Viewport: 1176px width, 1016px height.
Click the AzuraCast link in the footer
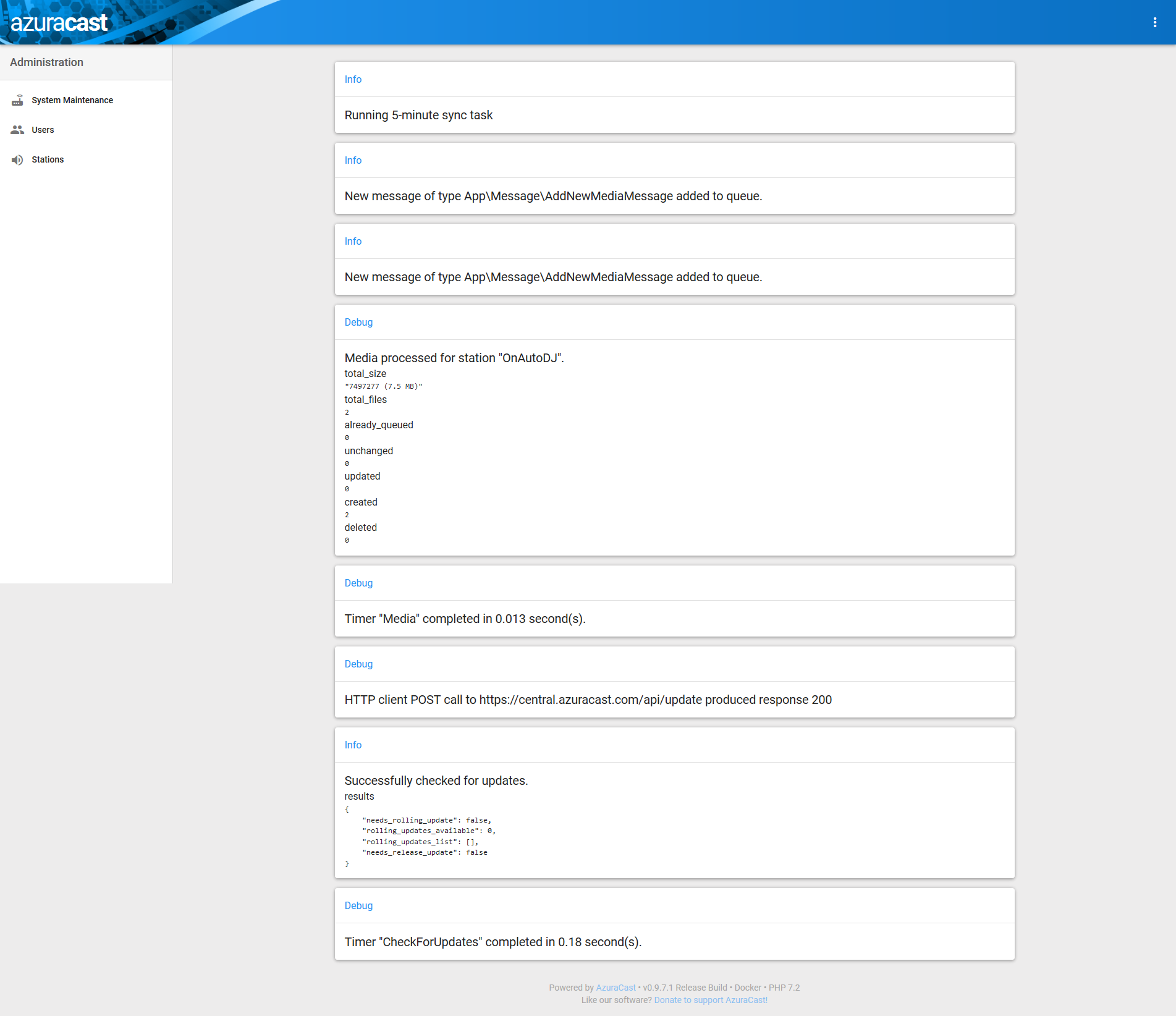615,987
